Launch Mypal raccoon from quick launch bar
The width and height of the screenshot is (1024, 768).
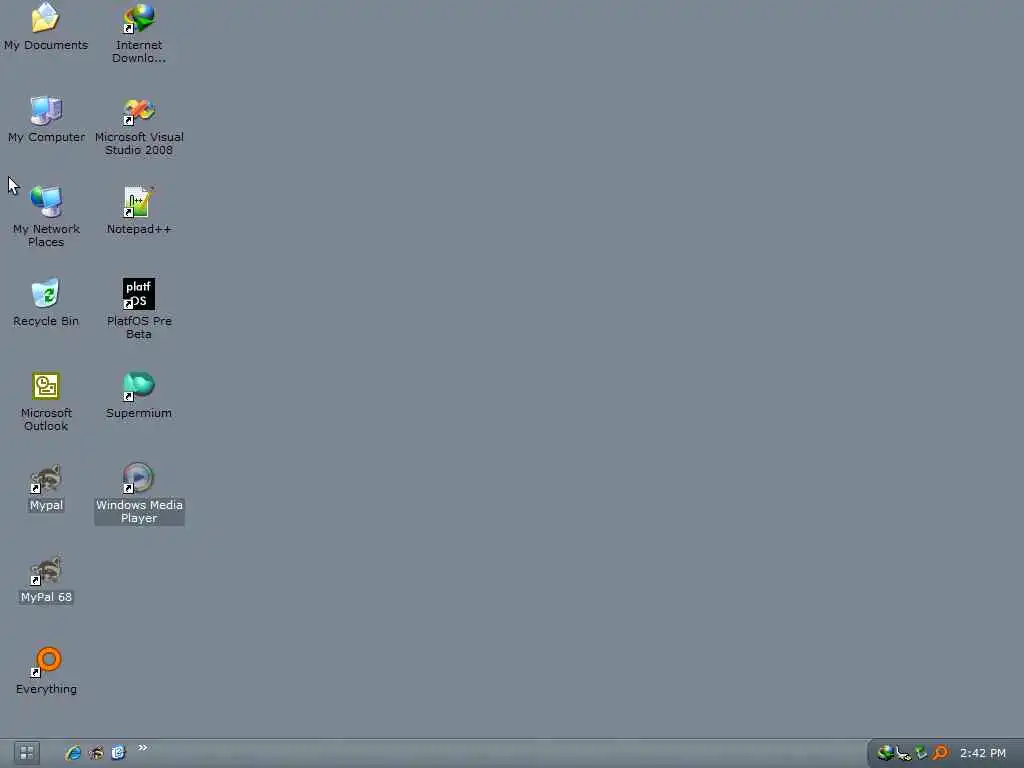[x=96, y=753]
